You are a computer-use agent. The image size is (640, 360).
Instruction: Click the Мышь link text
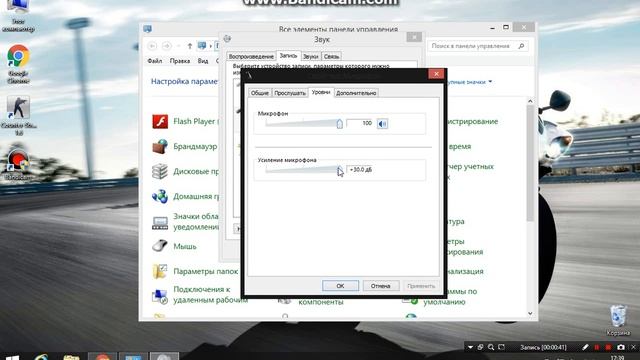185,247
